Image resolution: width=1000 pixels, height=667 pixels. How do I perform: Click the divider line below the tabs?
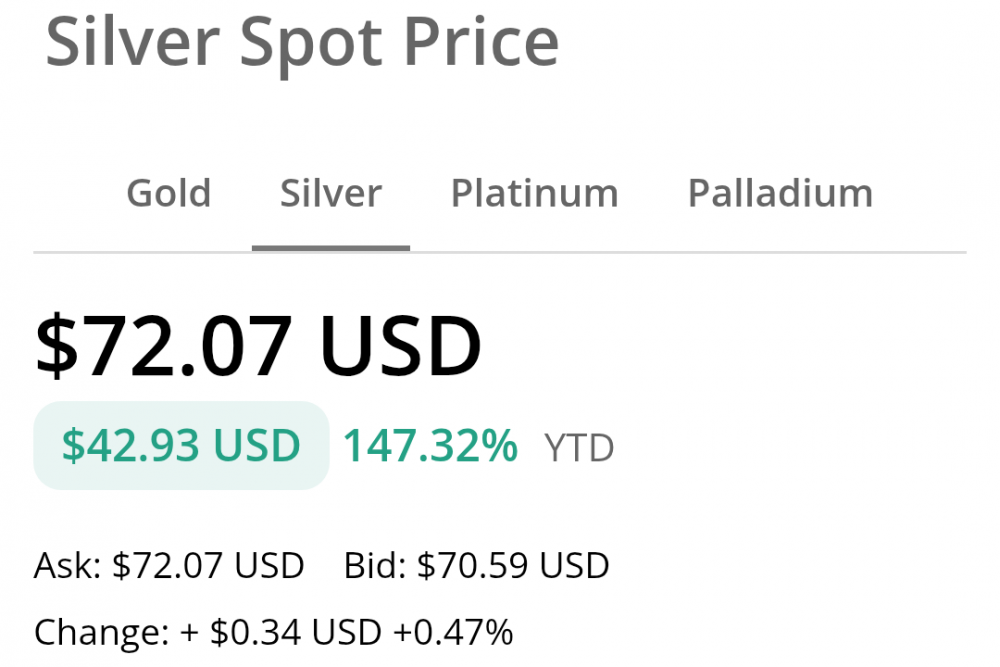pyautogui.click(x=700, y=253)
